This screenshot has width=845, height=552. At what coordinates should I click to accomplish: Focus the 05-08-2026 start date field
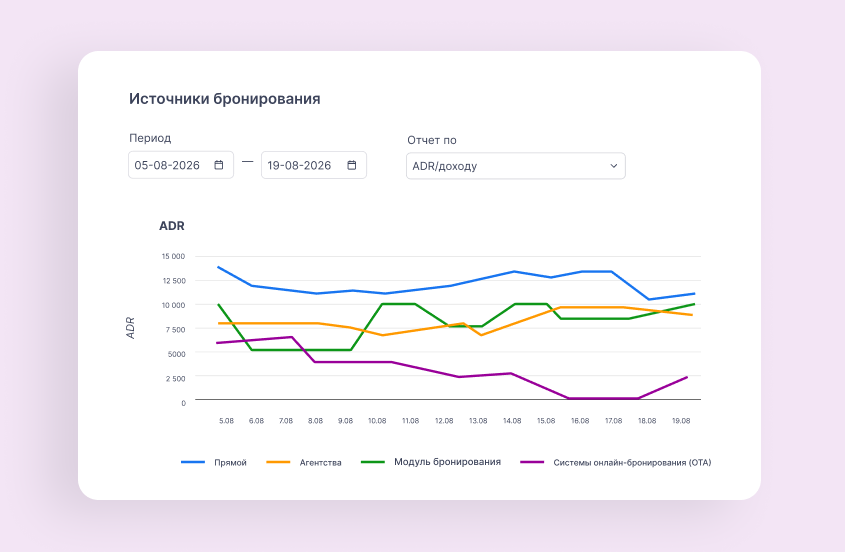point(181,165)
